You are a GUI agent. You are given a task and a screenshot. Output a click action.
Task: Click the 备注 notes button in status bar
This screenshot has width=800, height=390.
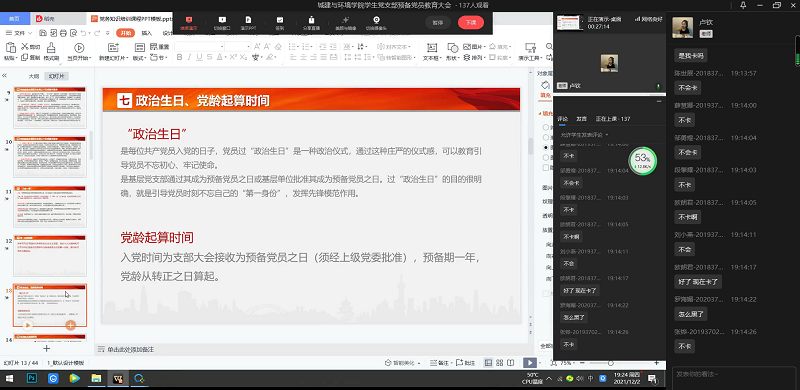click(440, 363)
